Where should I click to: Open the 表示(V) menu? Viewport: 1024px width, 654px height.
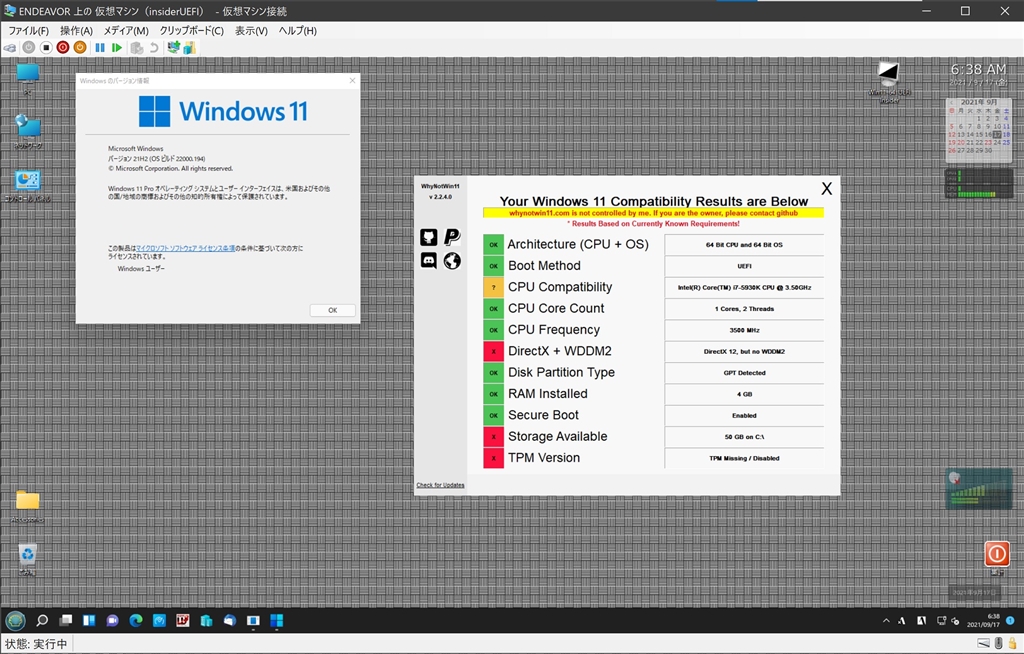(x=251, y=31)
